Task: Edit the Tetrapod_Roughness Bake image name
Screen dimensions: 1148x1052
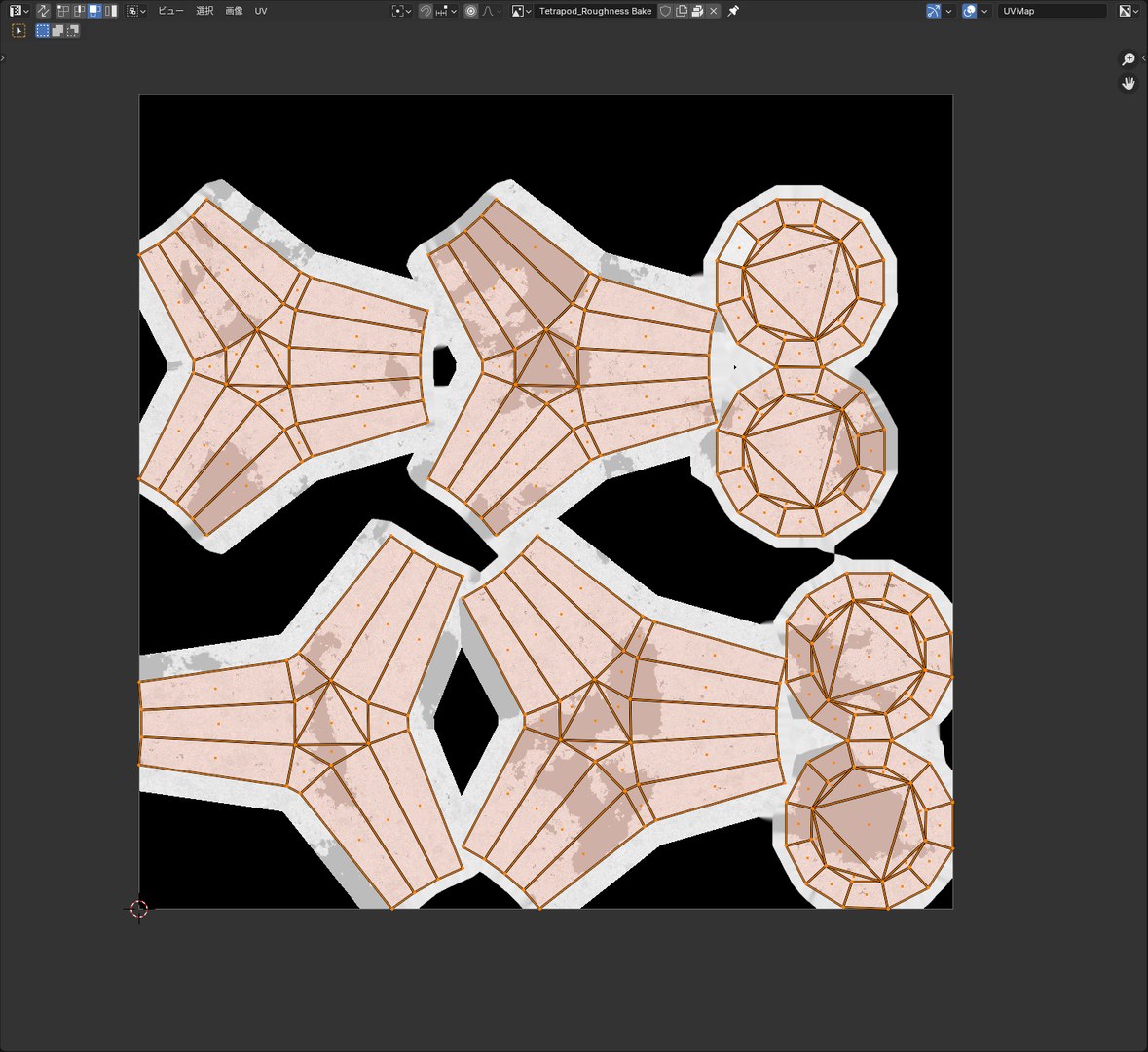Action: (x=595, y=11)
